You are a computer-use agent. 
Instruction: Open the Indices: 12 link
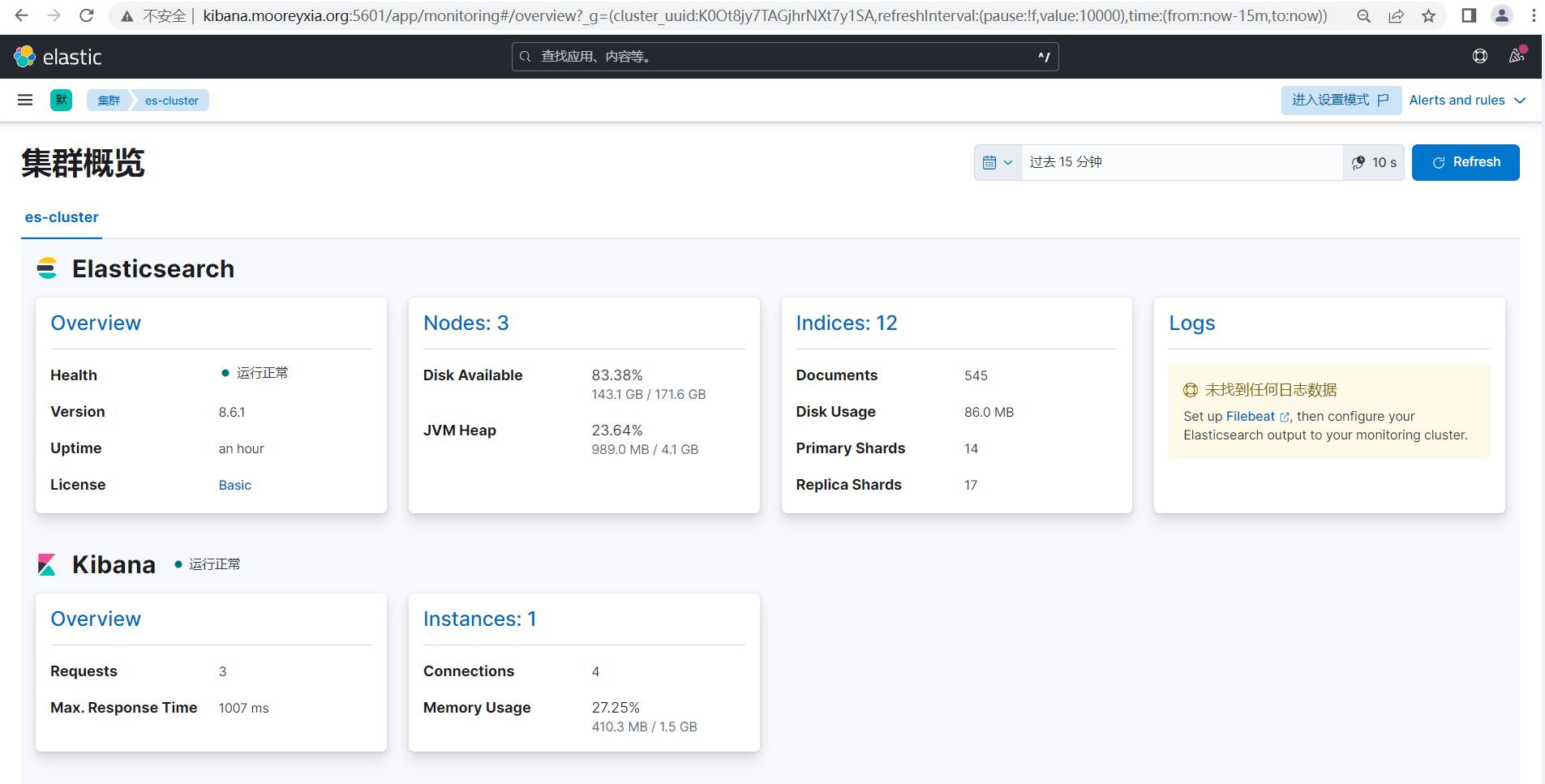847,323
